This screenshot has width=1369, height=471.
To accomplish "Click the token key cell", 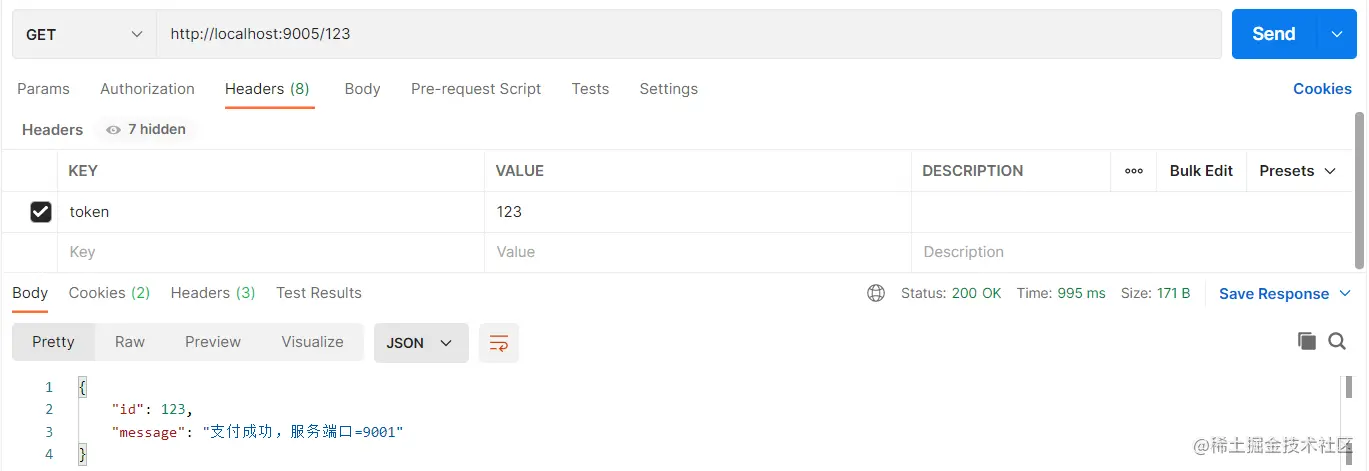I will [x=271, y=212].
